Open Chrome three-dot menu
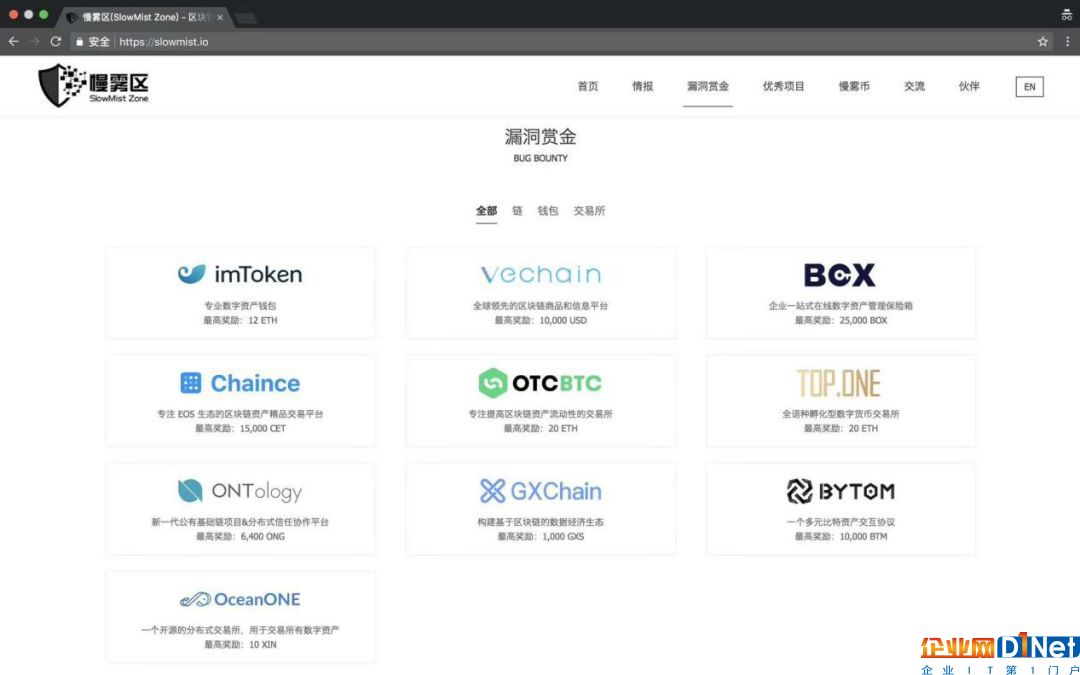 point(1068,41)
